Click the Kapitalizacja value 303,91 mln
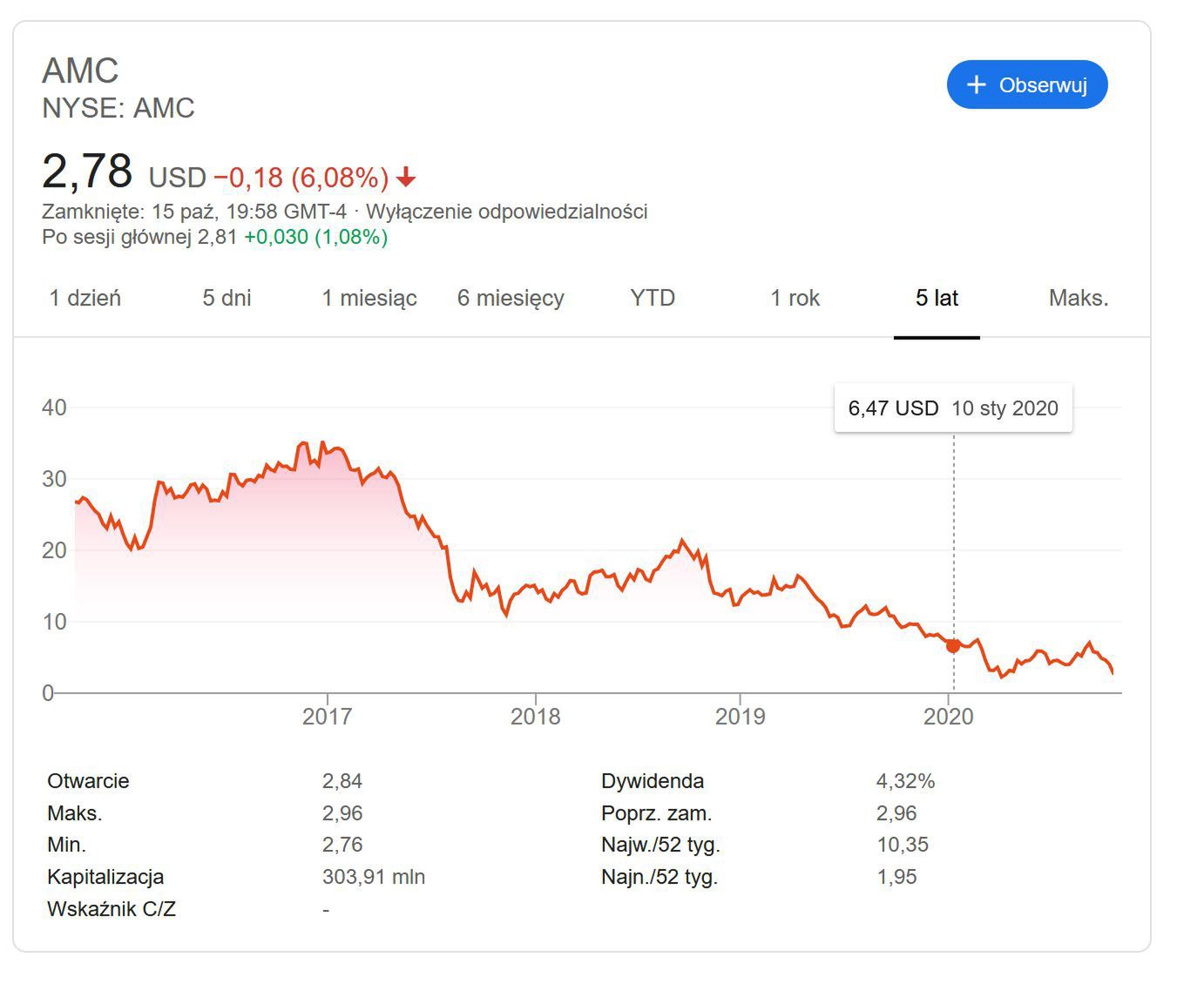The image size is (1204, 984). click(374, 877)
